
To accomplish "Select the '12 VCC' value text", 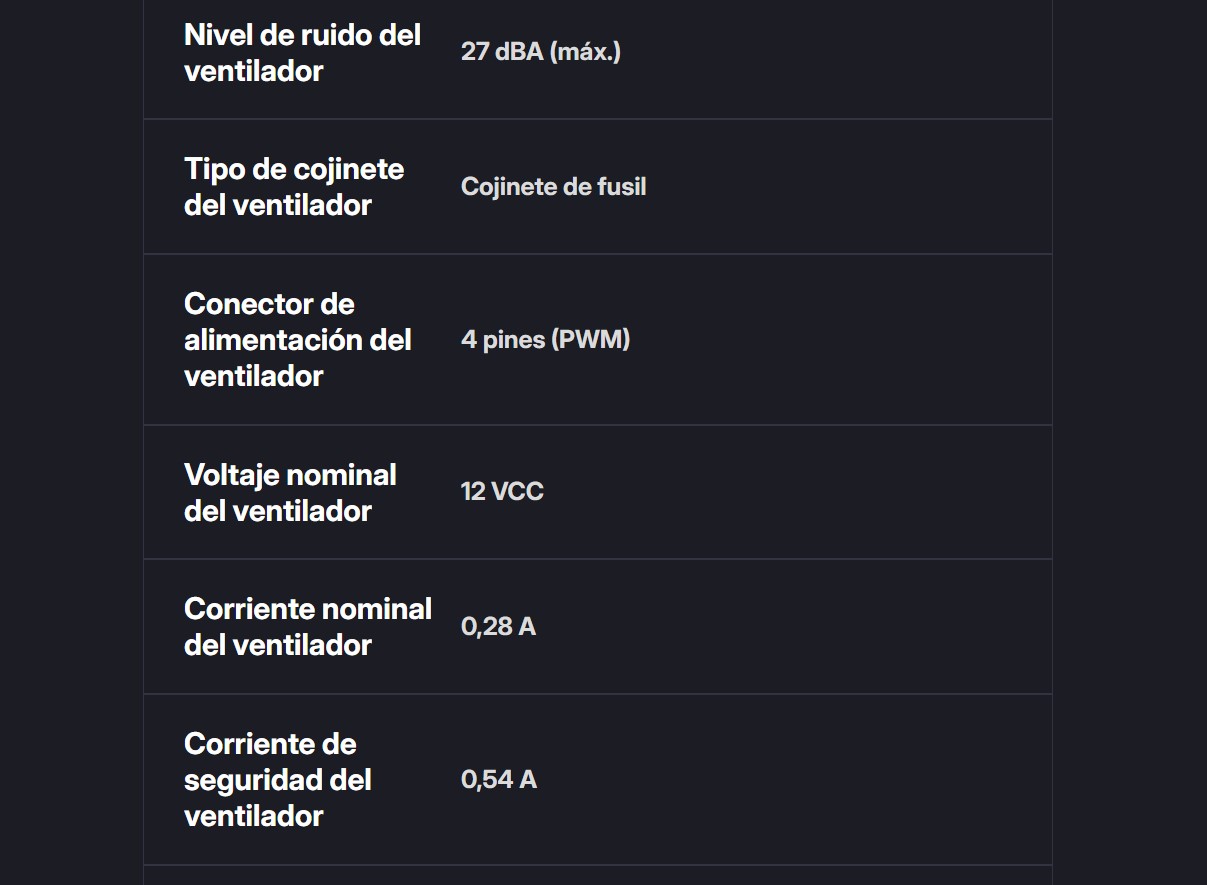I will (502, 492).
